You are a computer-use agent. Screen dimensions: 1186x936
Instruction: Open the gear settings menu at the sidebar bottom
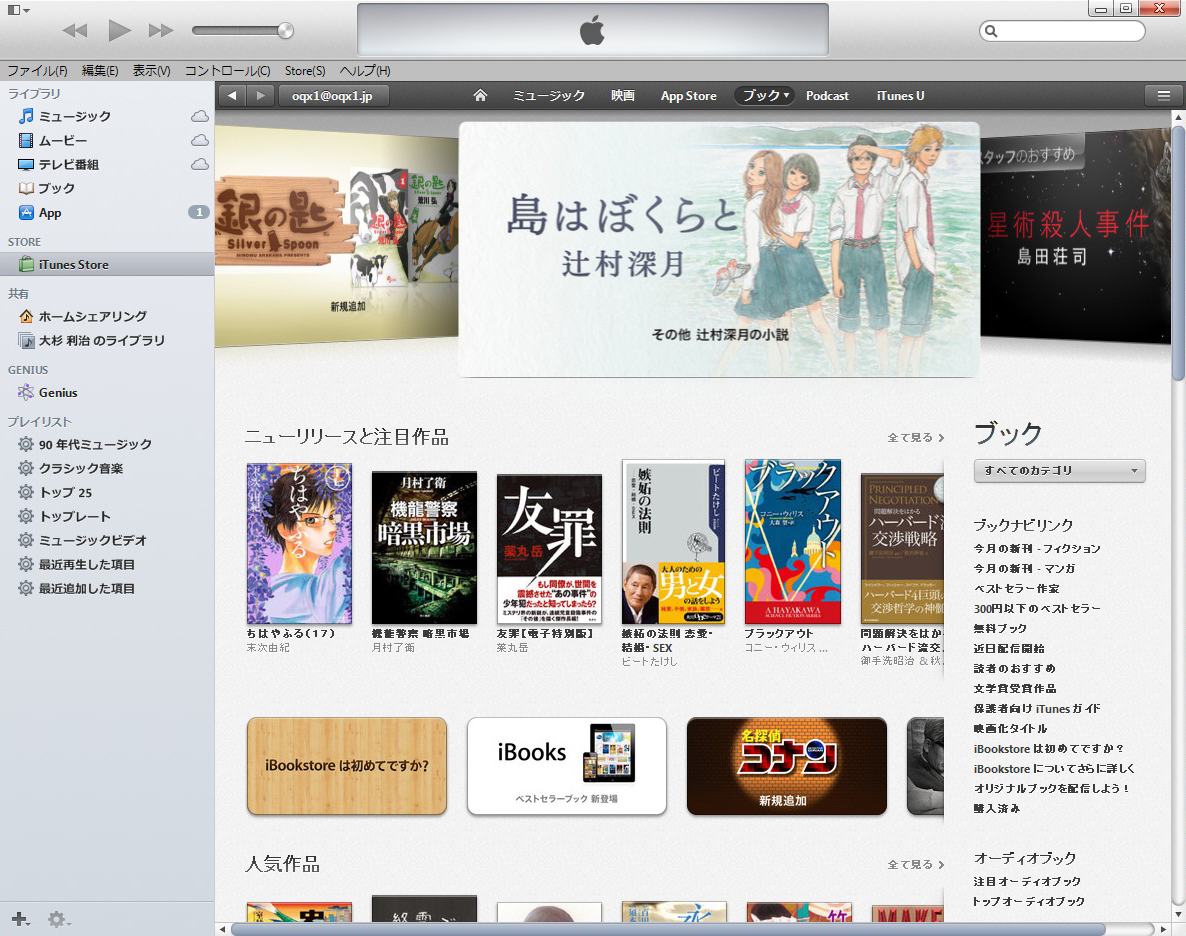tap(58, 919)
